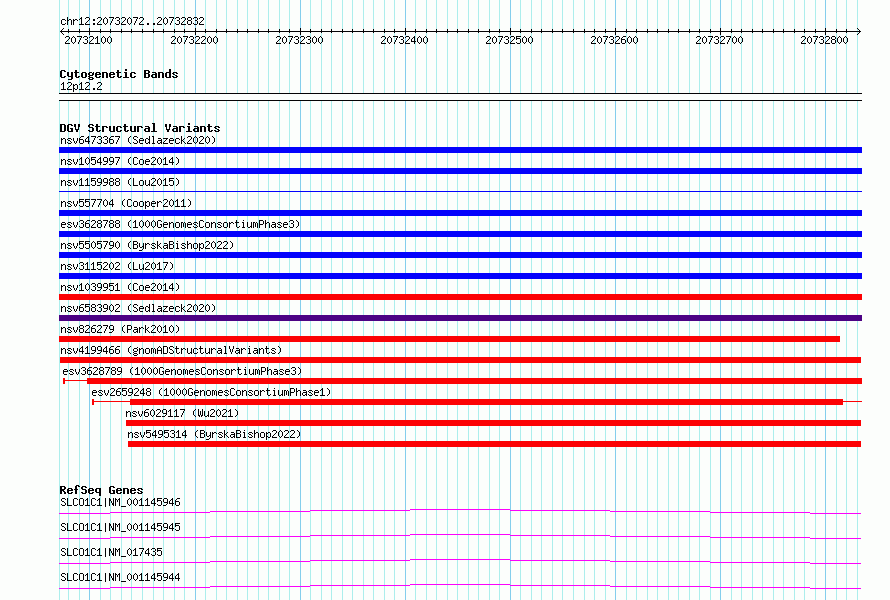Click ruler position label 20732800

[x=824, y=40]
